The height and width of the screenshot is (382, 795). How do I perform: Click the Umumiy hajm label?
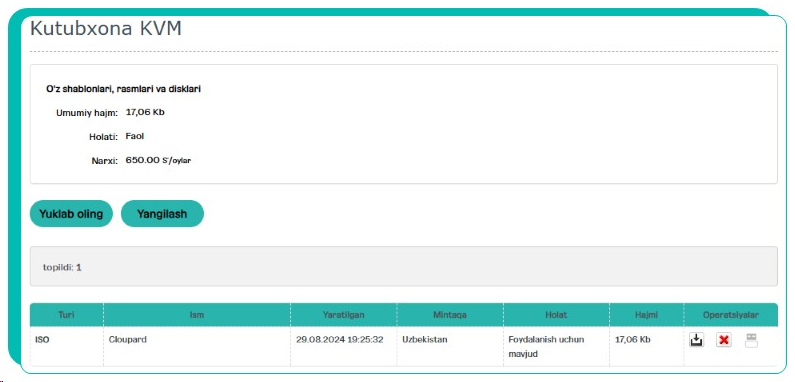pos(87,113)
